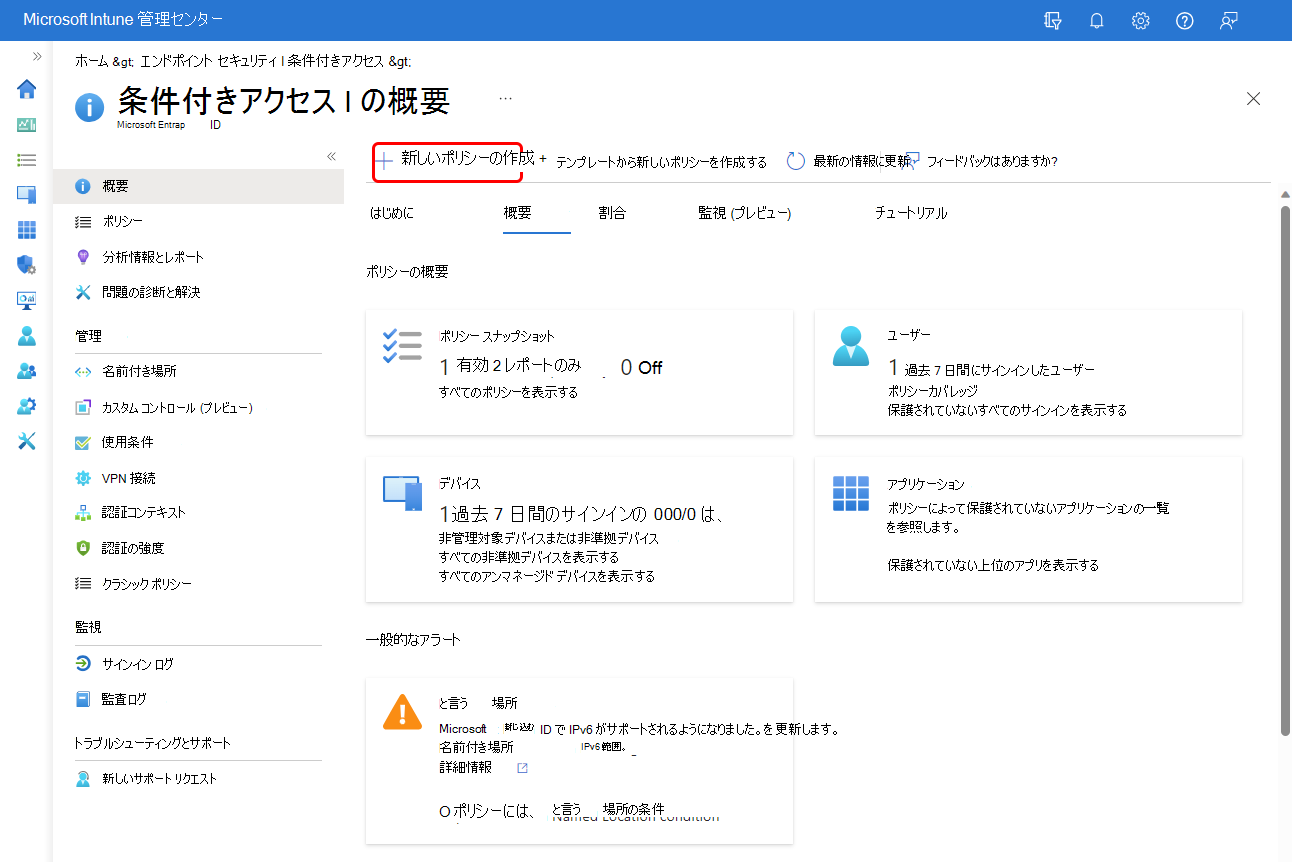Click 保護されていない上位のアプリを表示する link
The height and width of the screenshot is (862, 1292).
[x=993, y=565]
